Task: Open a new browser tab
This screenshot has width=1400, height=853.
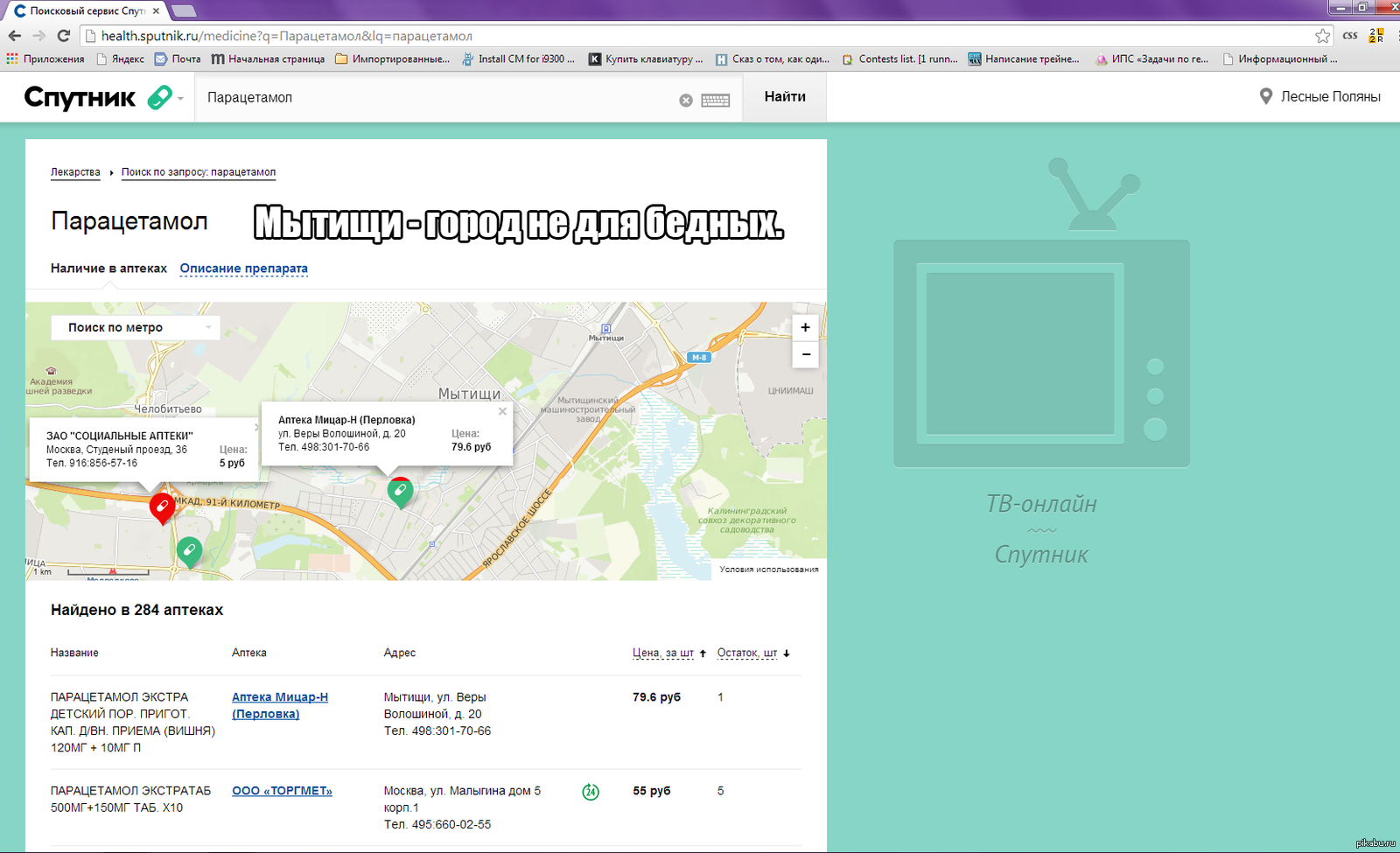Action: click(184, 10)
